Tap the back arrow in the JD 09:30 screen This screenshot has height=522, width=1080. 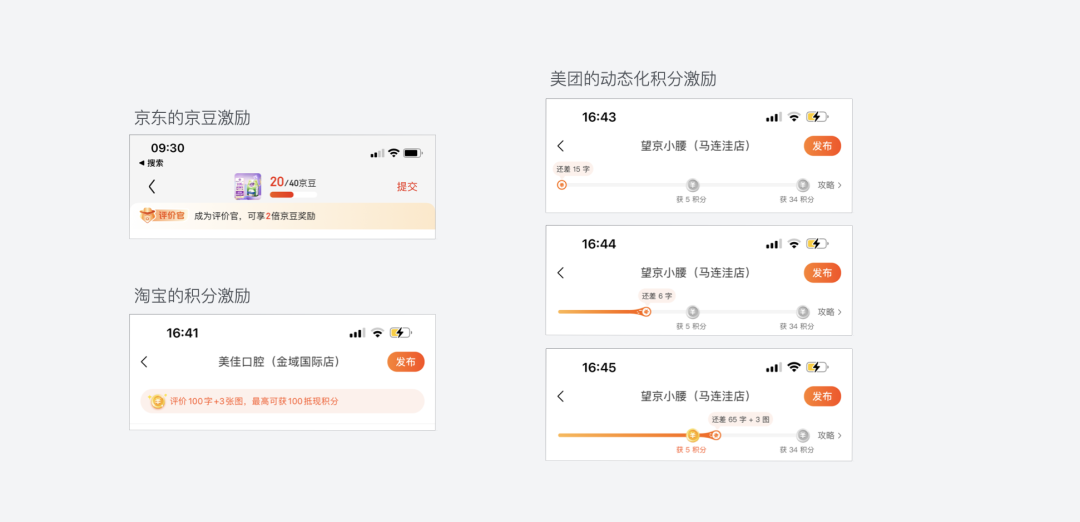[152, 186]
